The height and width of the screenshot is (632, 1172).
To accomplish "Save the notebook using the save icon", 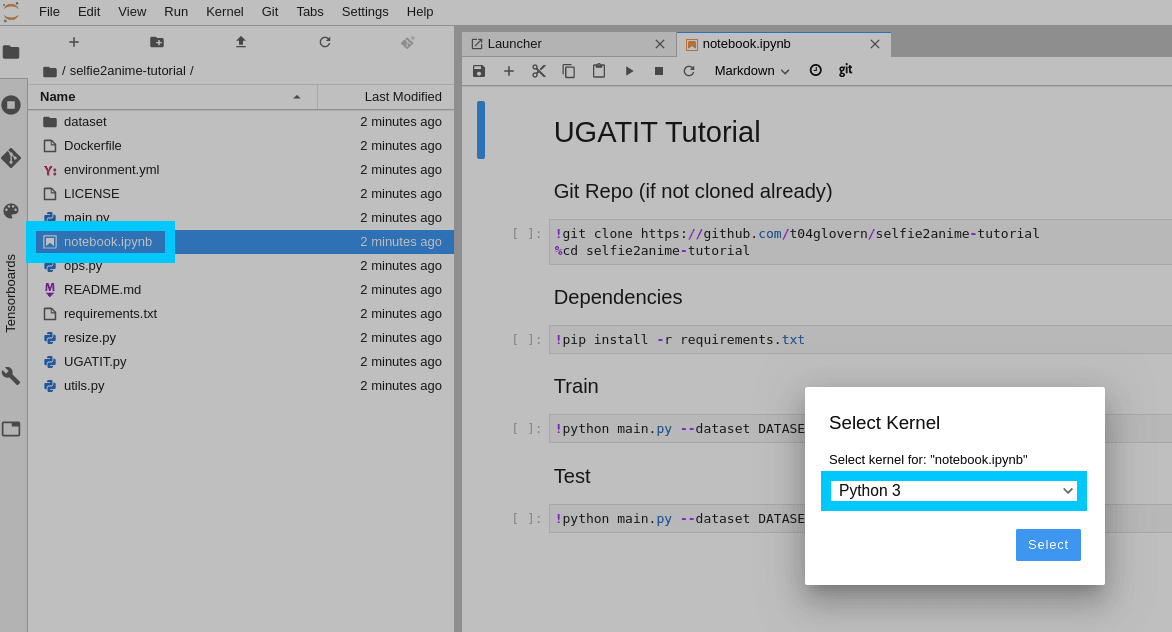I will (478, 70).
